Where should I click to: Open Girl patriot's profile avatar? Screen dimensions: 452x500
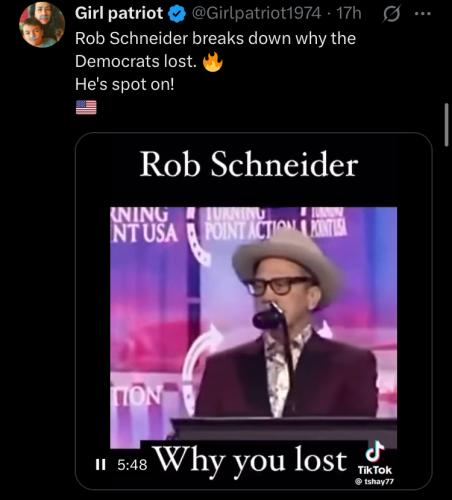(42, 25)
